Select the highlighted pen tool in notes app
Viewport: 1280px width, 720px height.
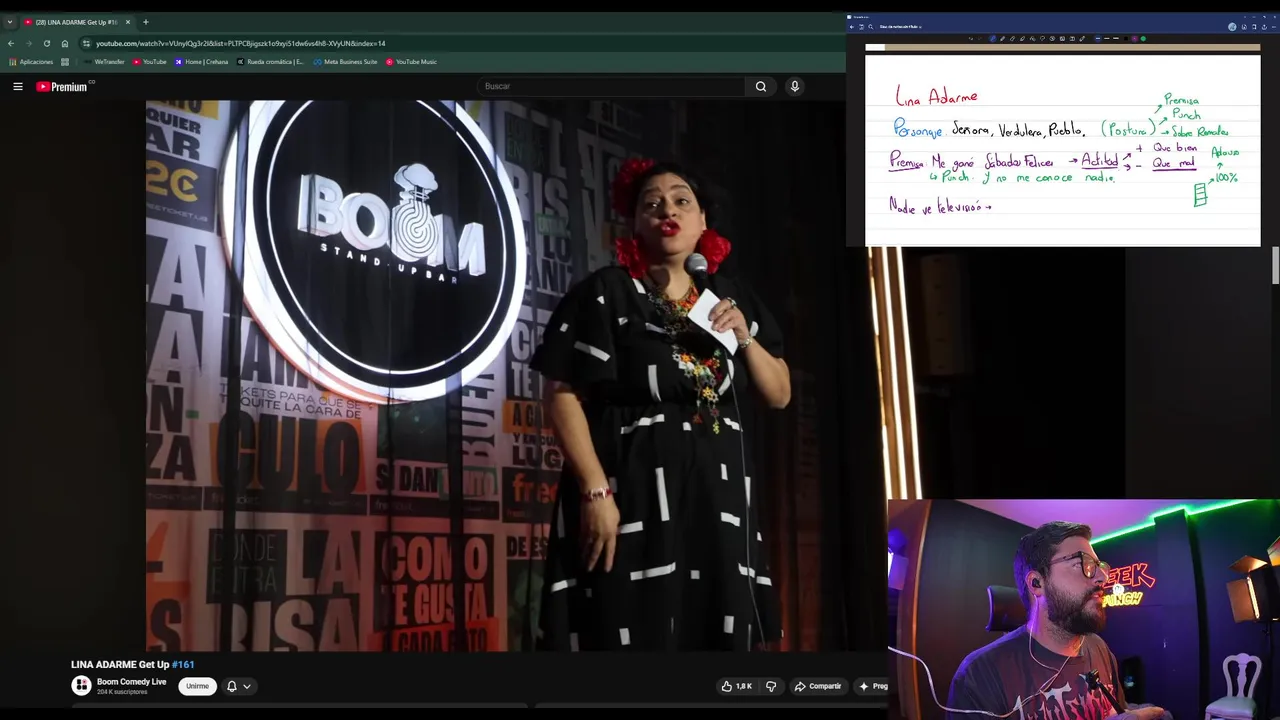992,39
